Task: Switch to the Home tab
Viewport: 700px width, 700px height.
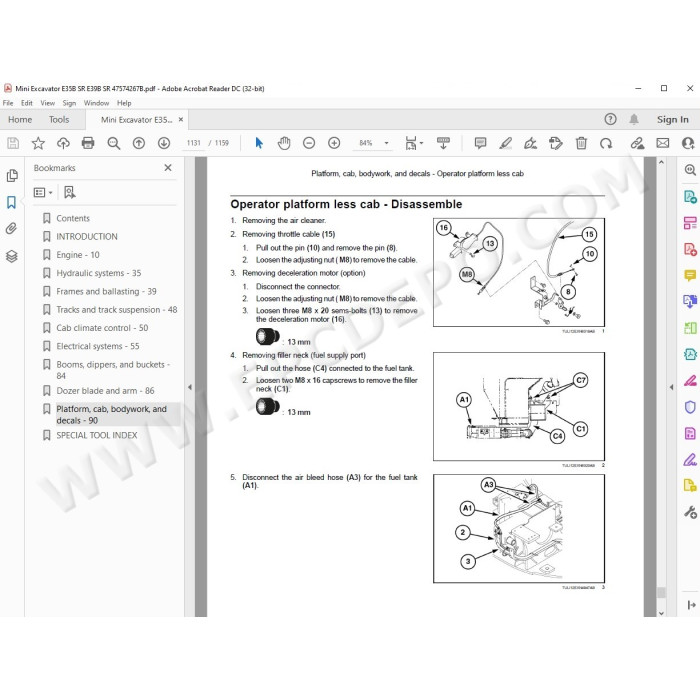Action: click(20, 120)
